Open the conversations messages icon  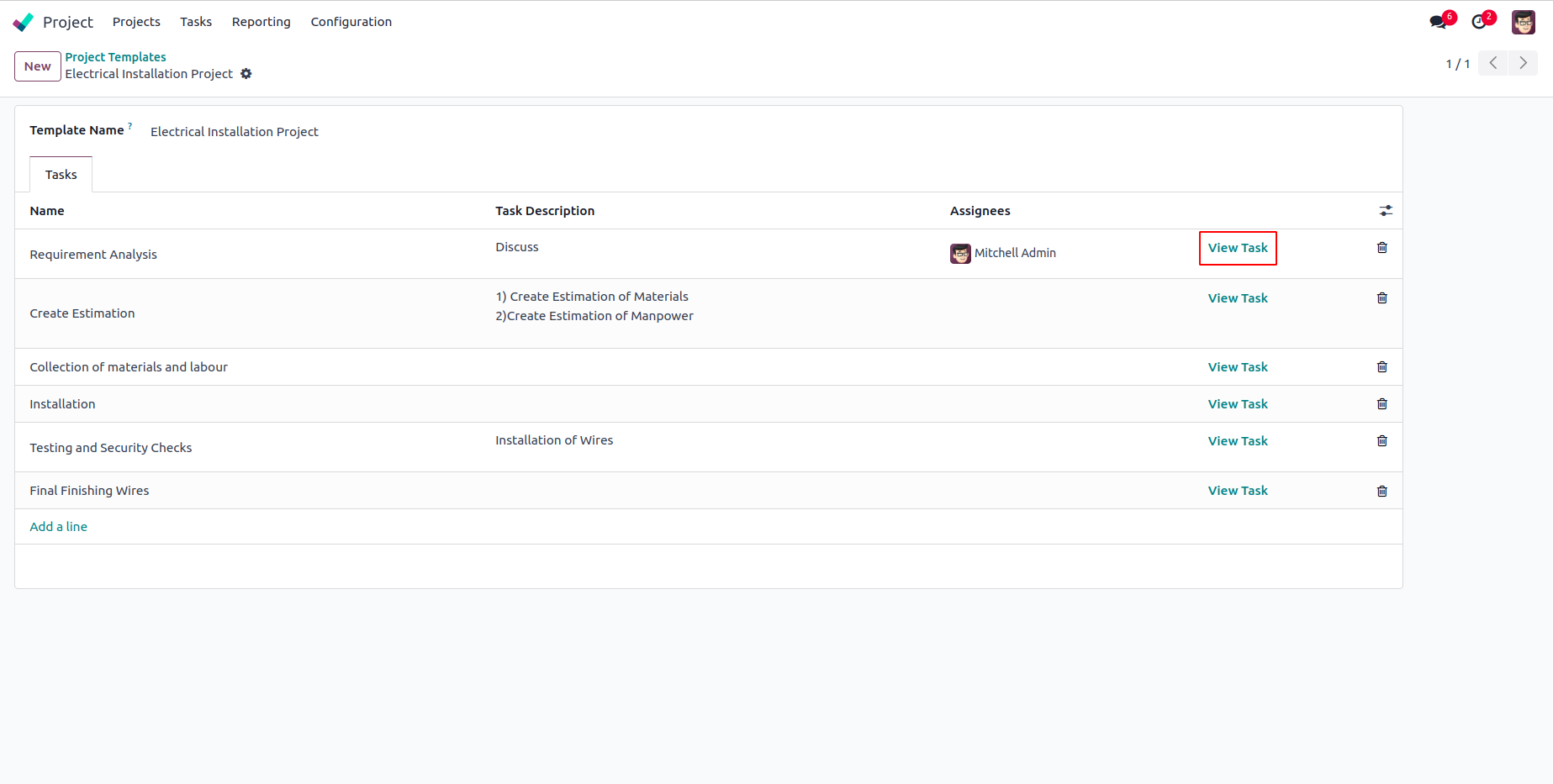1438,22
